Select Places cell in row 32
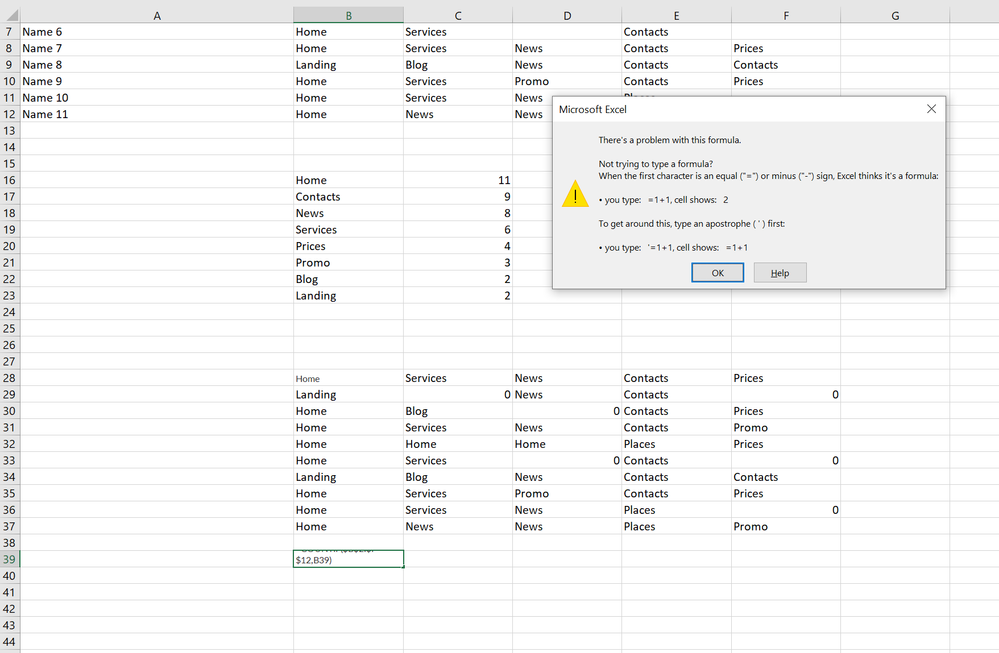 point(676,445)
